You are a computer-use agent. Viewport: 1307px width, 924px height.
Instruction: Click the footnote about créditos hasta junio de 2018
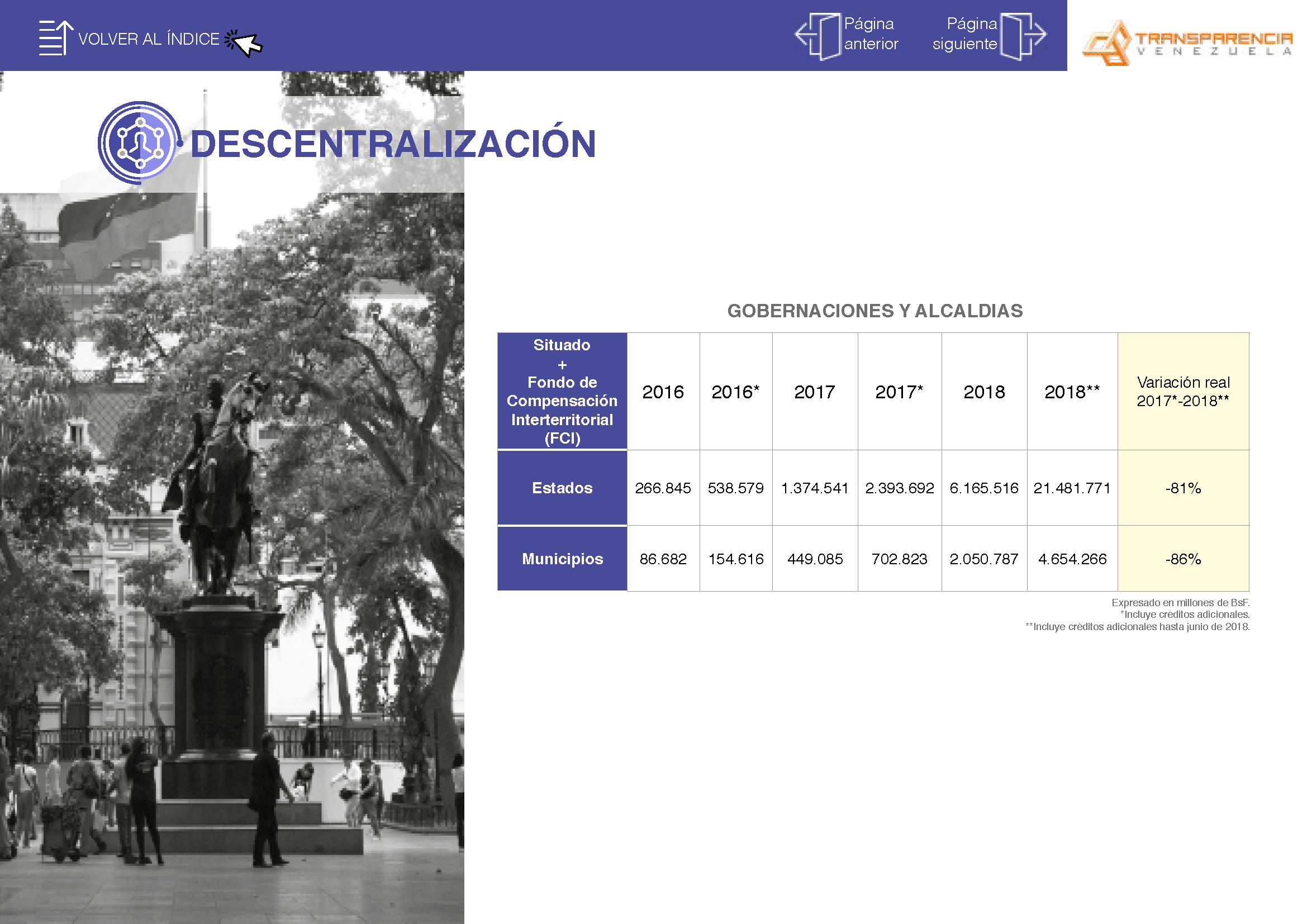[x=1137, y=627]
